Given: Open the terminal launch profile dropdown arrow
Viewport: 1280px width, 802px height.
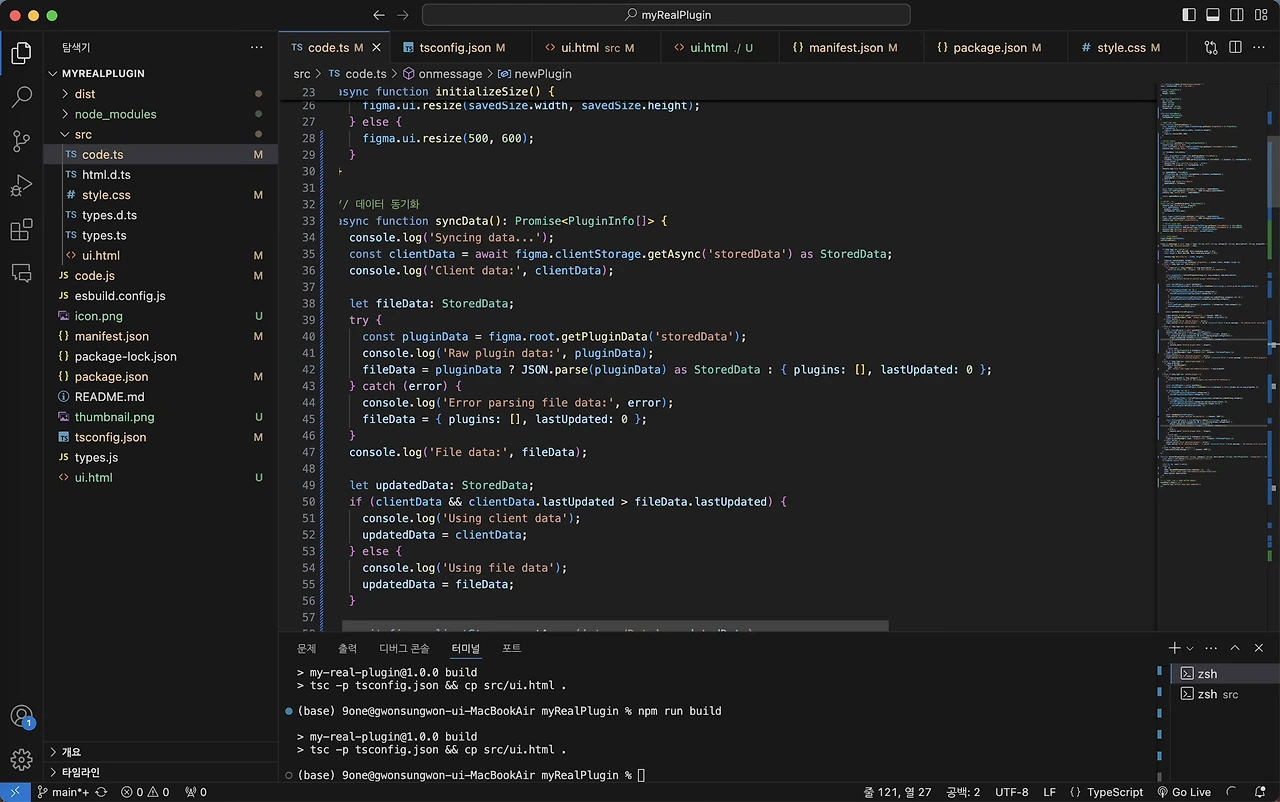Looking at the screenshot, I should coord(1190,647).
